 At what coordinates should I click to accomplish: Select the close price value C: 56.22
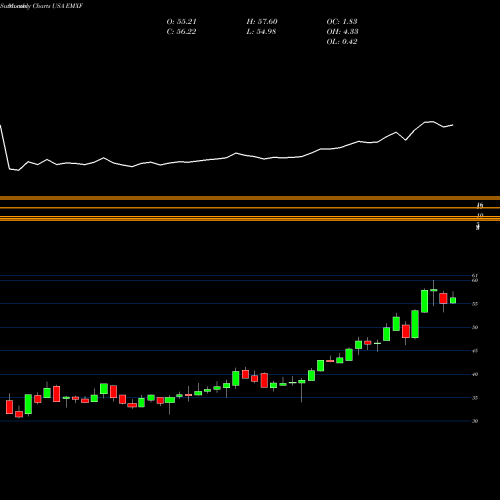(x=182, y=32)
